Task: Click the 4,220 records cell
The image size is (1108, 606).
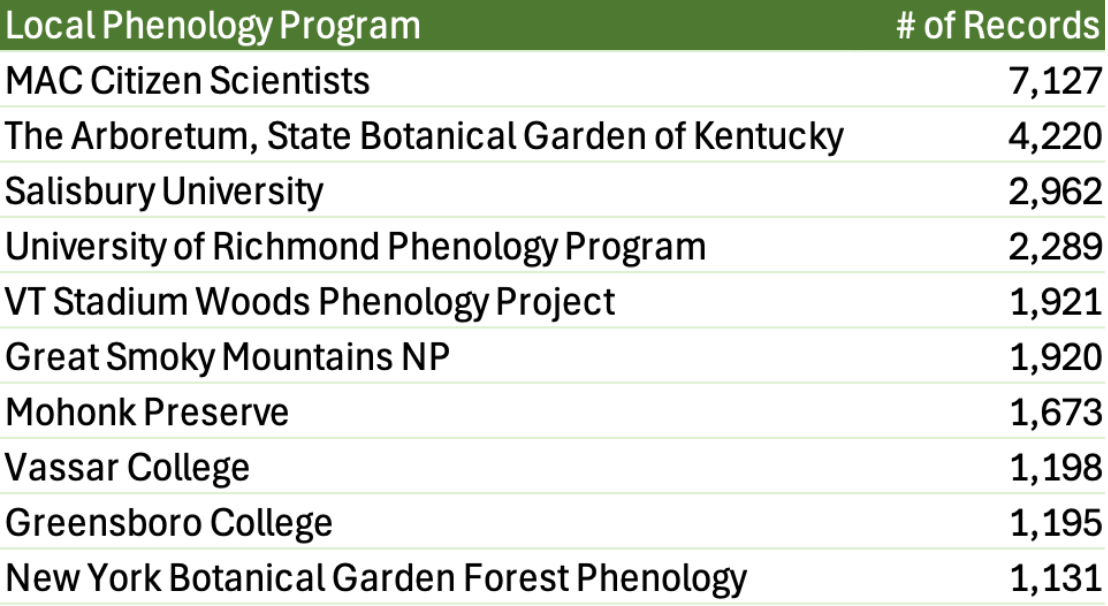Action: point(1054,136)
